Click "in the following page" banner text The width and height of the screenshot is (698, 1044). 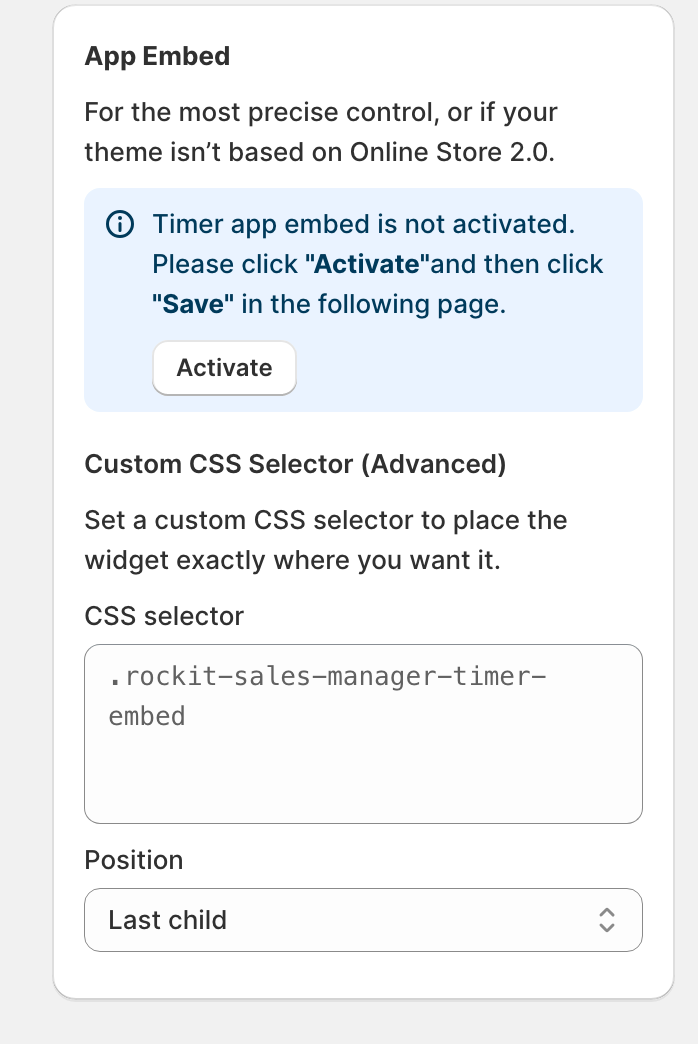(x=374, y=304)
